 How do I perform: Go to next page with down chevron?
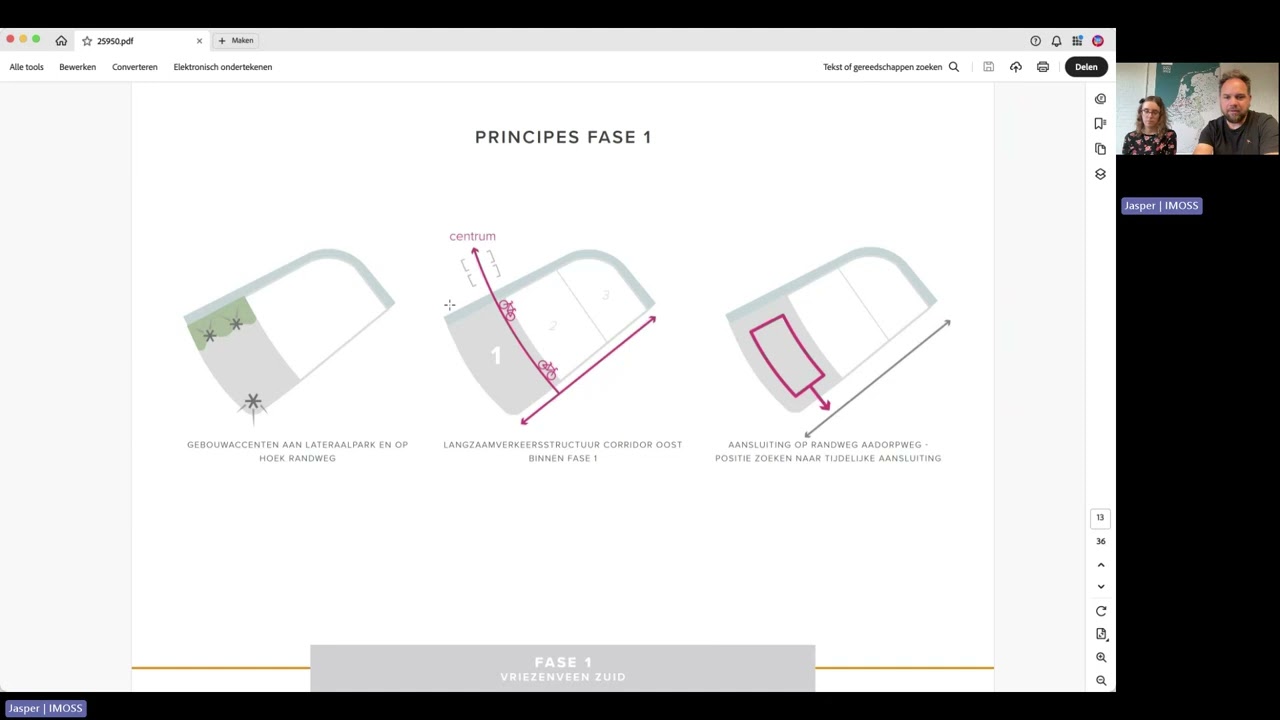(x=1101, y=587)
